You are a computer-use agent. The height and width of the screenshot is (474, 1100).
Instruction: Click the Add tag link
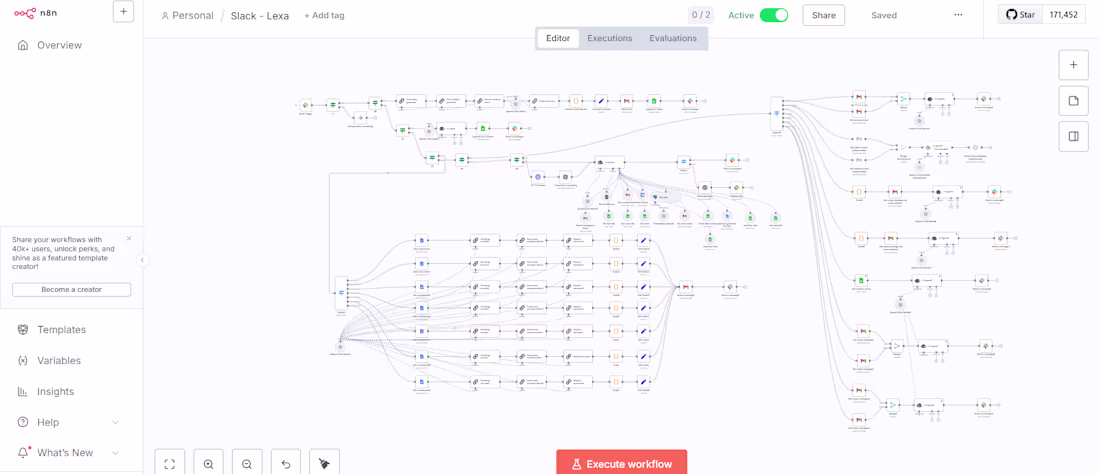click(x=324, y=15)
